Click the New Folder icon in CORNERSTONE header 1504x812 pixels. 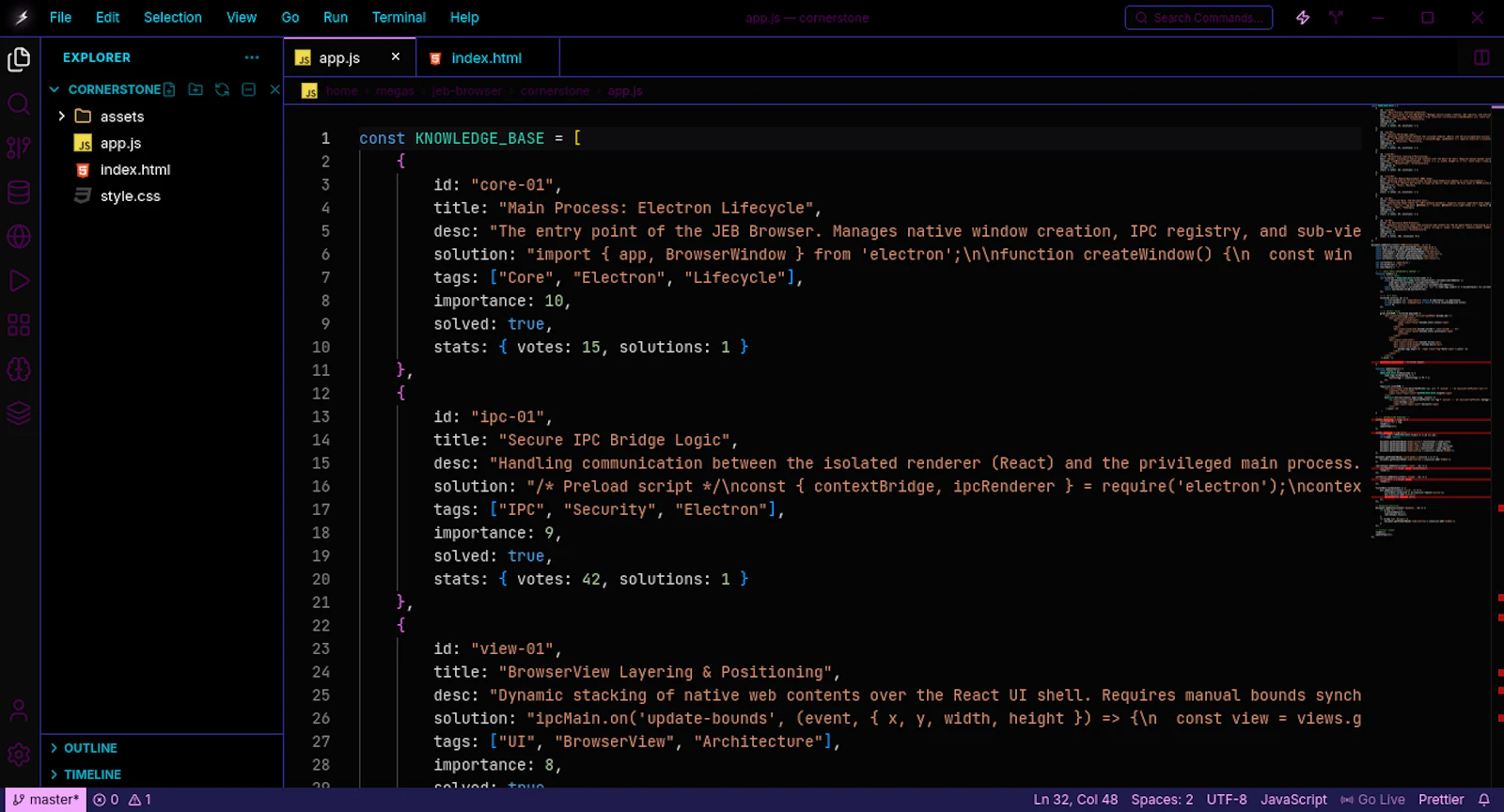click(196, 89)
